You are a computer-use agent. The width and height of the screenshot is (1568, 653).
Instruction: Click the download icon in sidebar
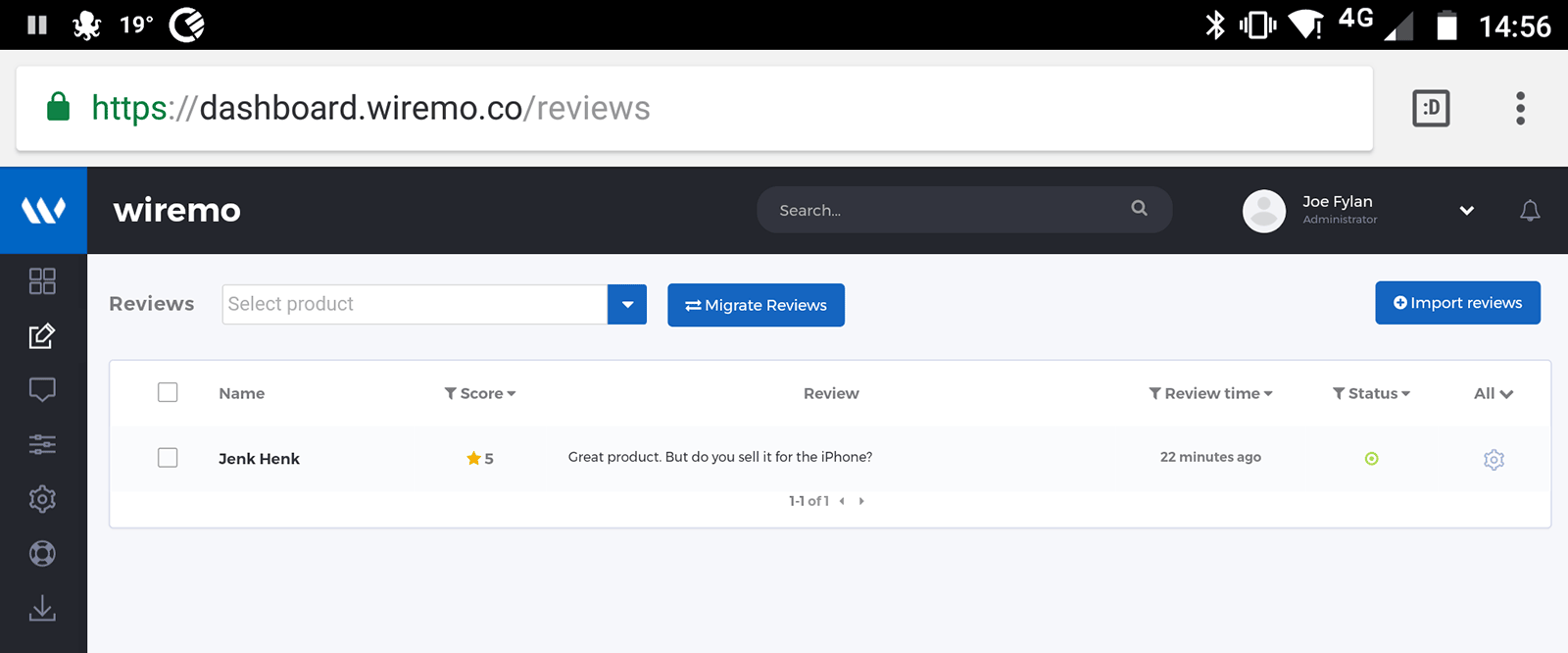click(x=42, y=608)
